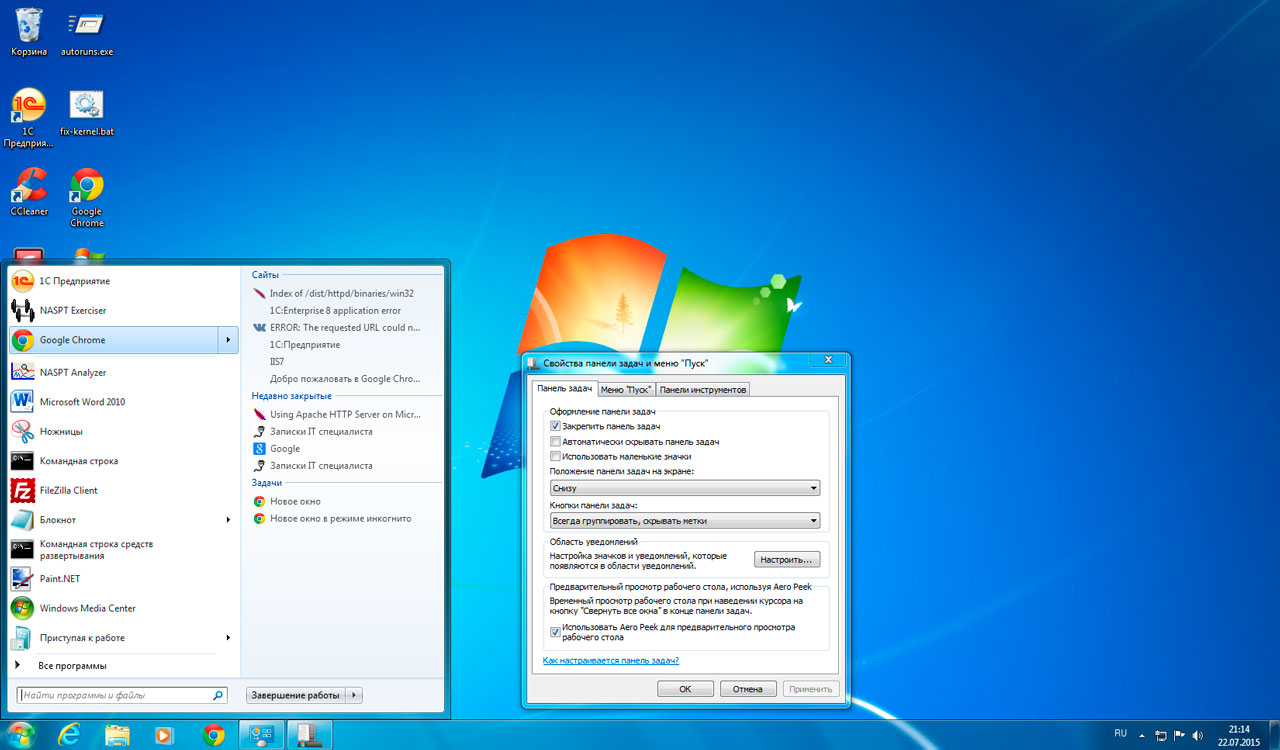Open the CCleaner desktop icon
Screen dimensions: 1280x750
29,188
